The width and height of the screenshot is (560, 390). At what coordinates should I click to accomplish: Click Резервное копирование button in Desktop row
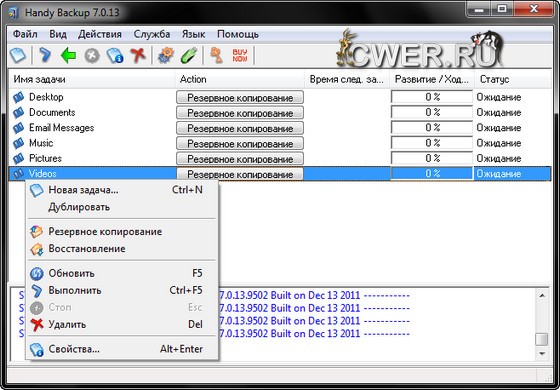click(x=240, y=98)
